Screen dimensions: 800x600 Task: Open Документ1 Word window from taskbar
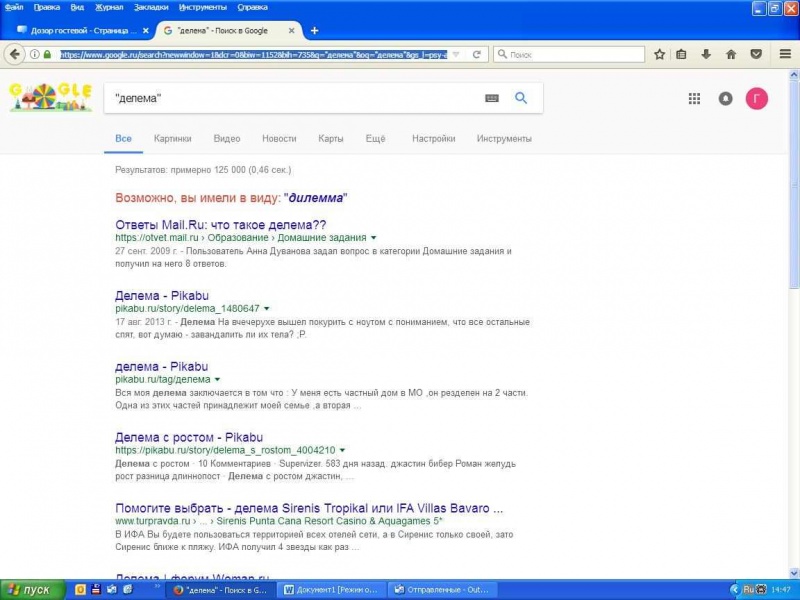[330, 590]
